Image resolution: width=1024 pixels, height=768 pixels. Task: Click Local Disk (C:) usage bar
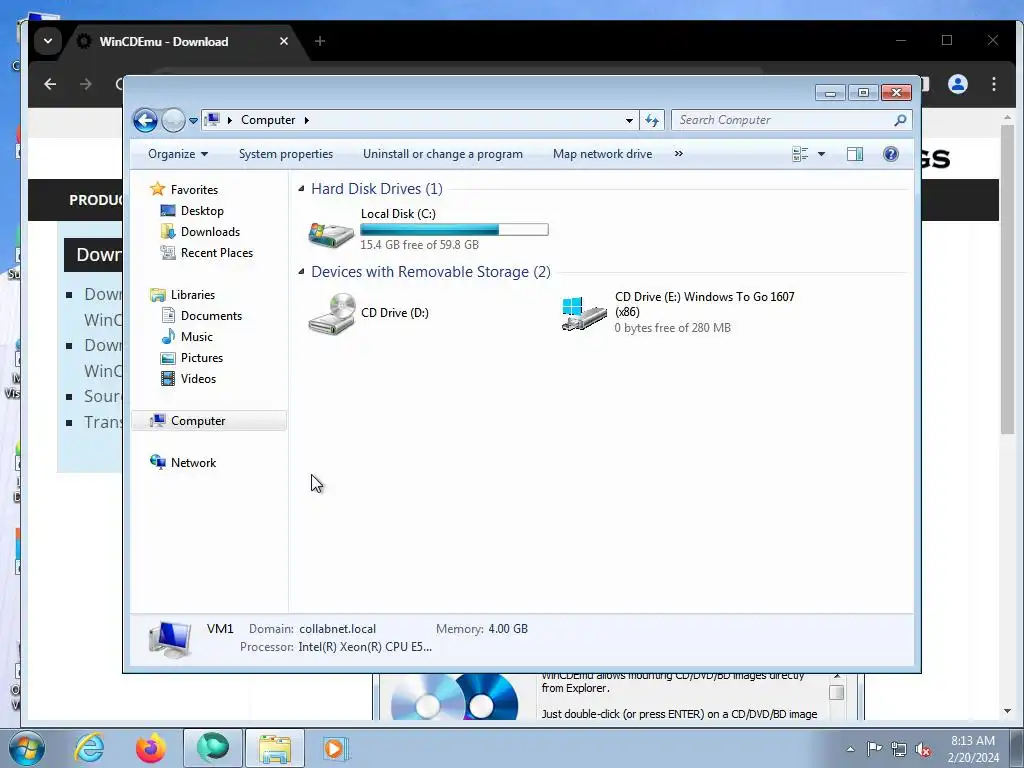pos(455,229)
